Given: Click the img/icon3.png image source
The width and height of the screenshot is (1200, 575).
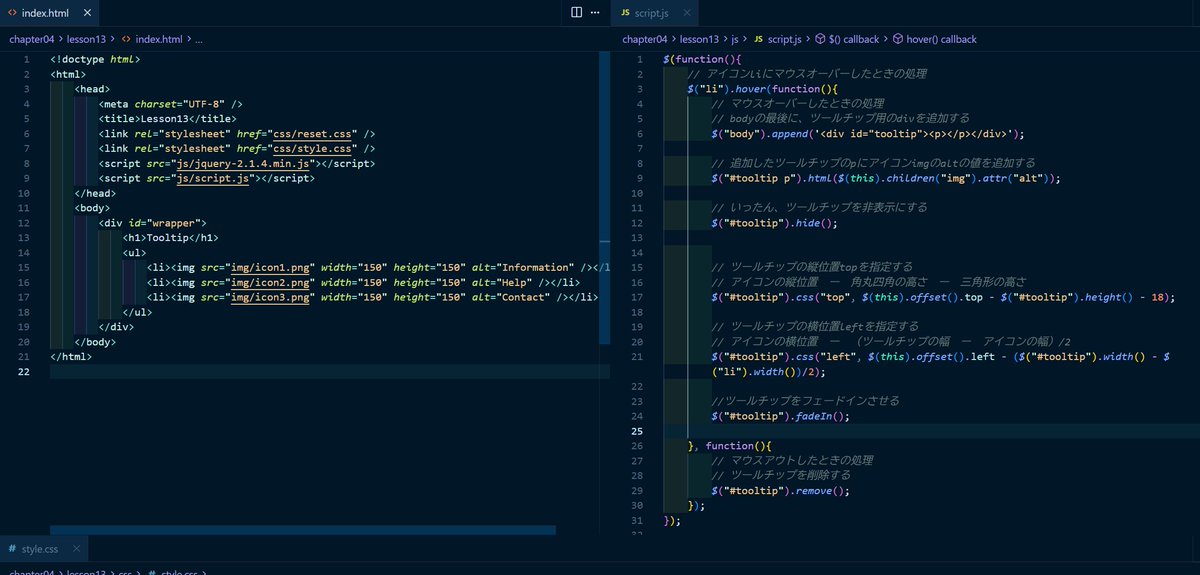Looking at the screenshot, I should point(271,297).
